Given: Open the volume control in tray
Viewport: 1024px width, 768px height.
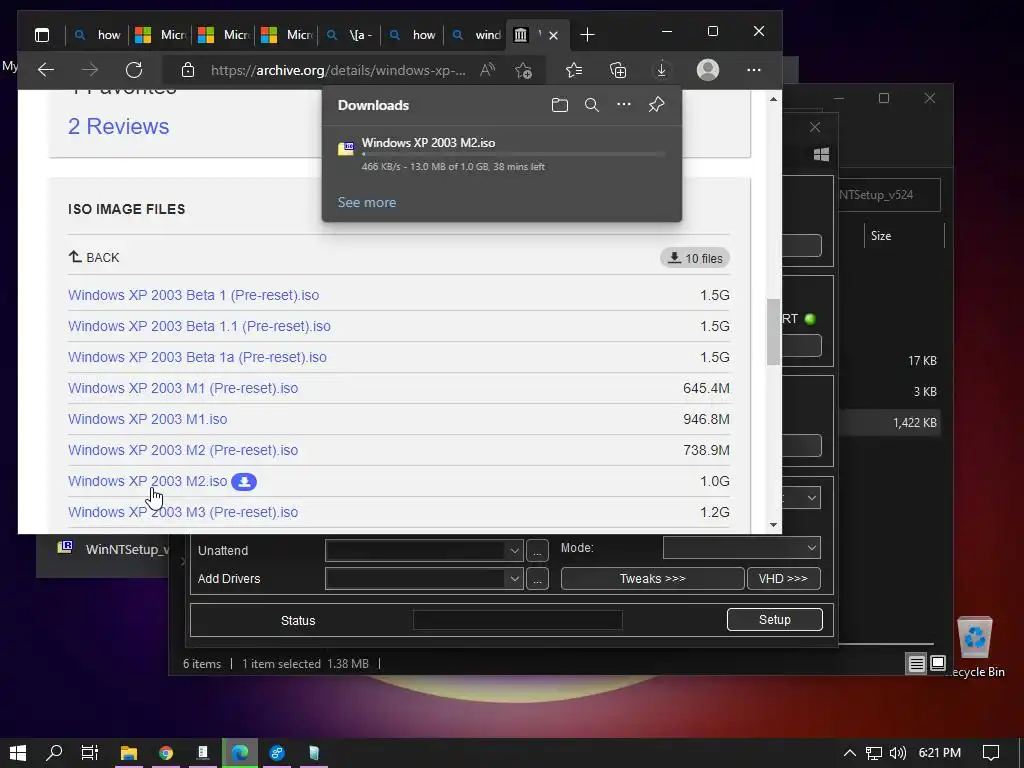Looking at the screenshot, I should pos(898,753).
